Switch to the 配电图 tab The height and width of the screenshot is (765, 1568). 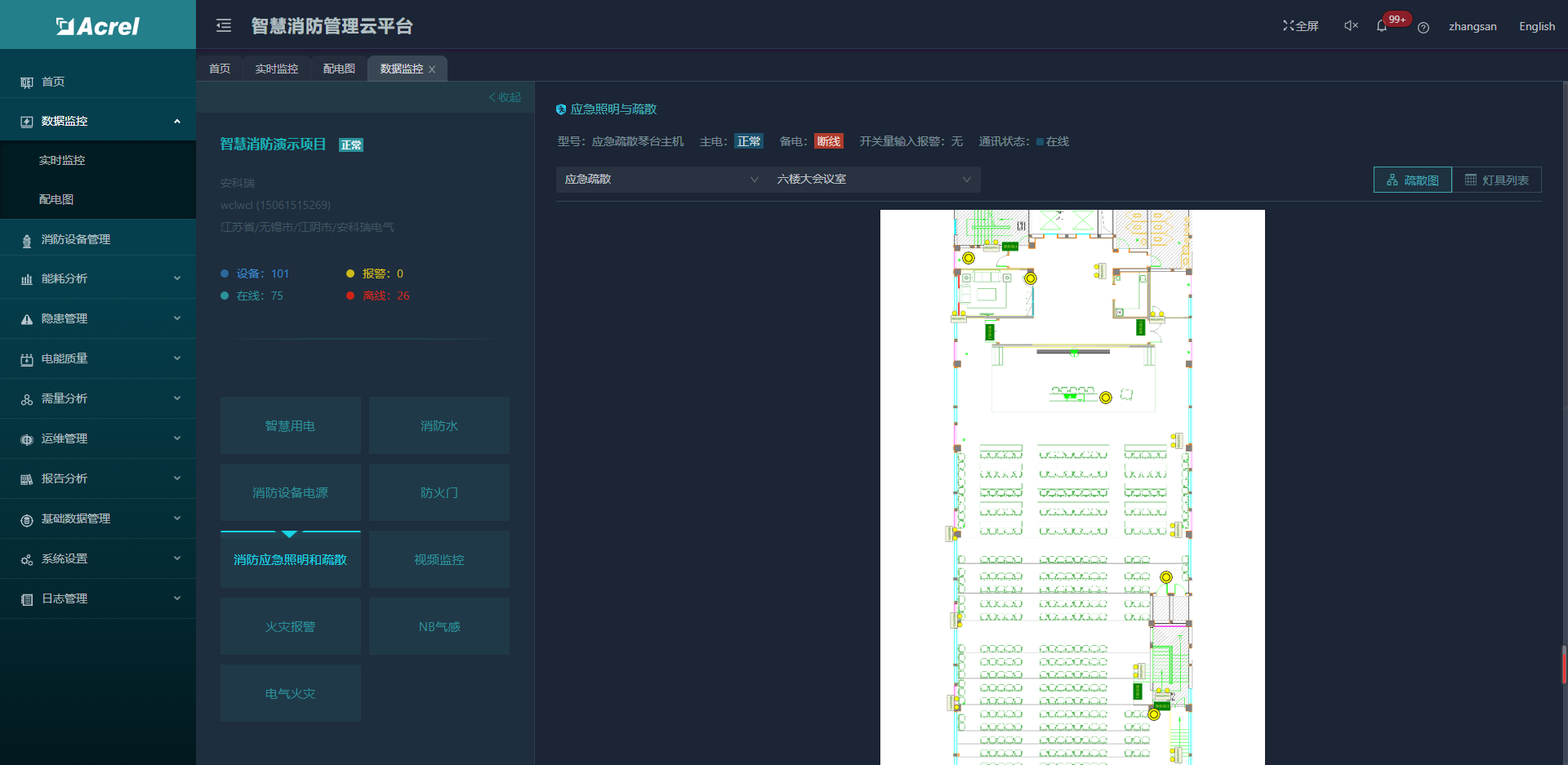339,69
